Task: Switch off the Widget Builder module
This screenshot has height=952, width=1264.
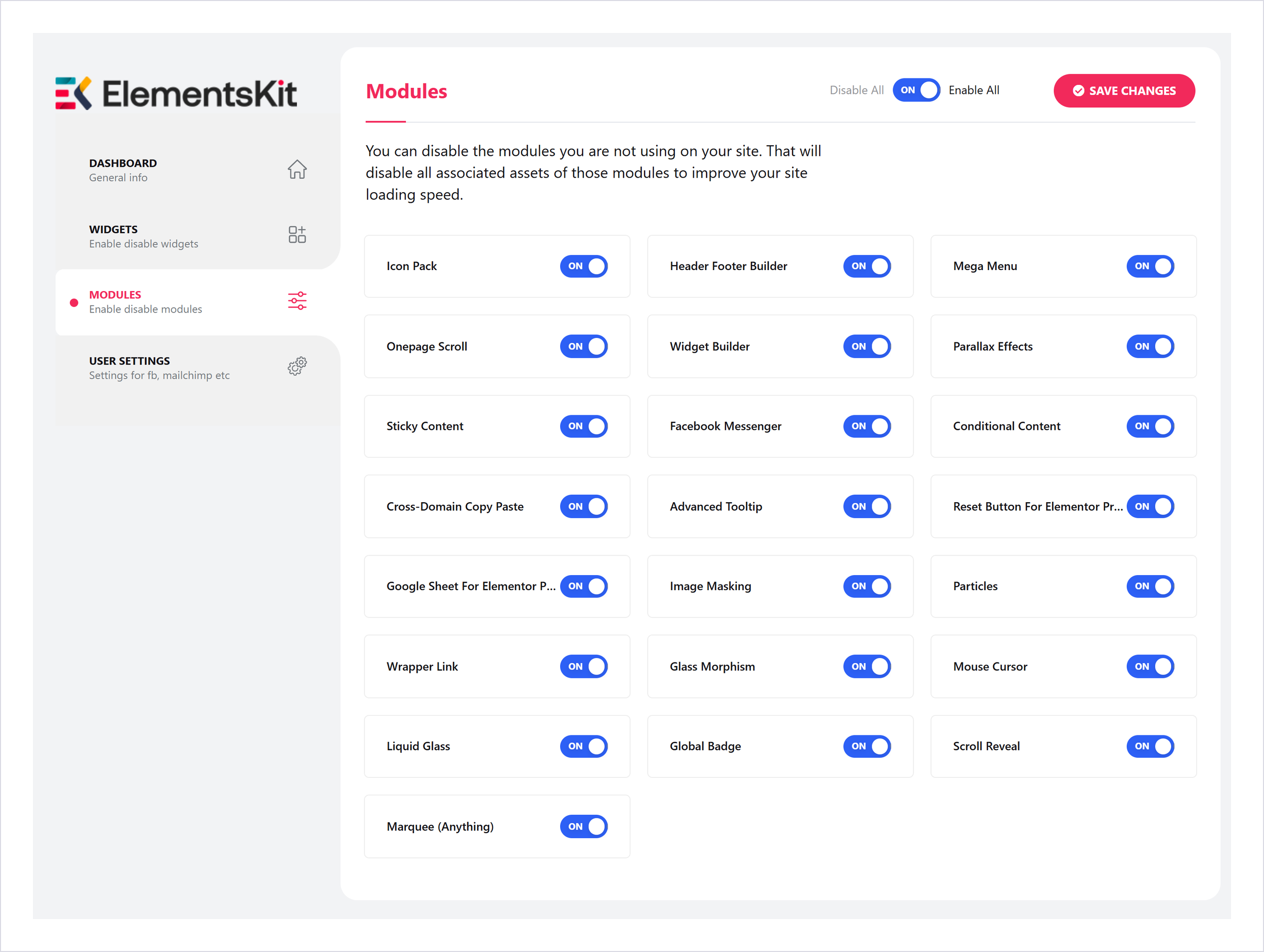Action: (x=866, y=346)
